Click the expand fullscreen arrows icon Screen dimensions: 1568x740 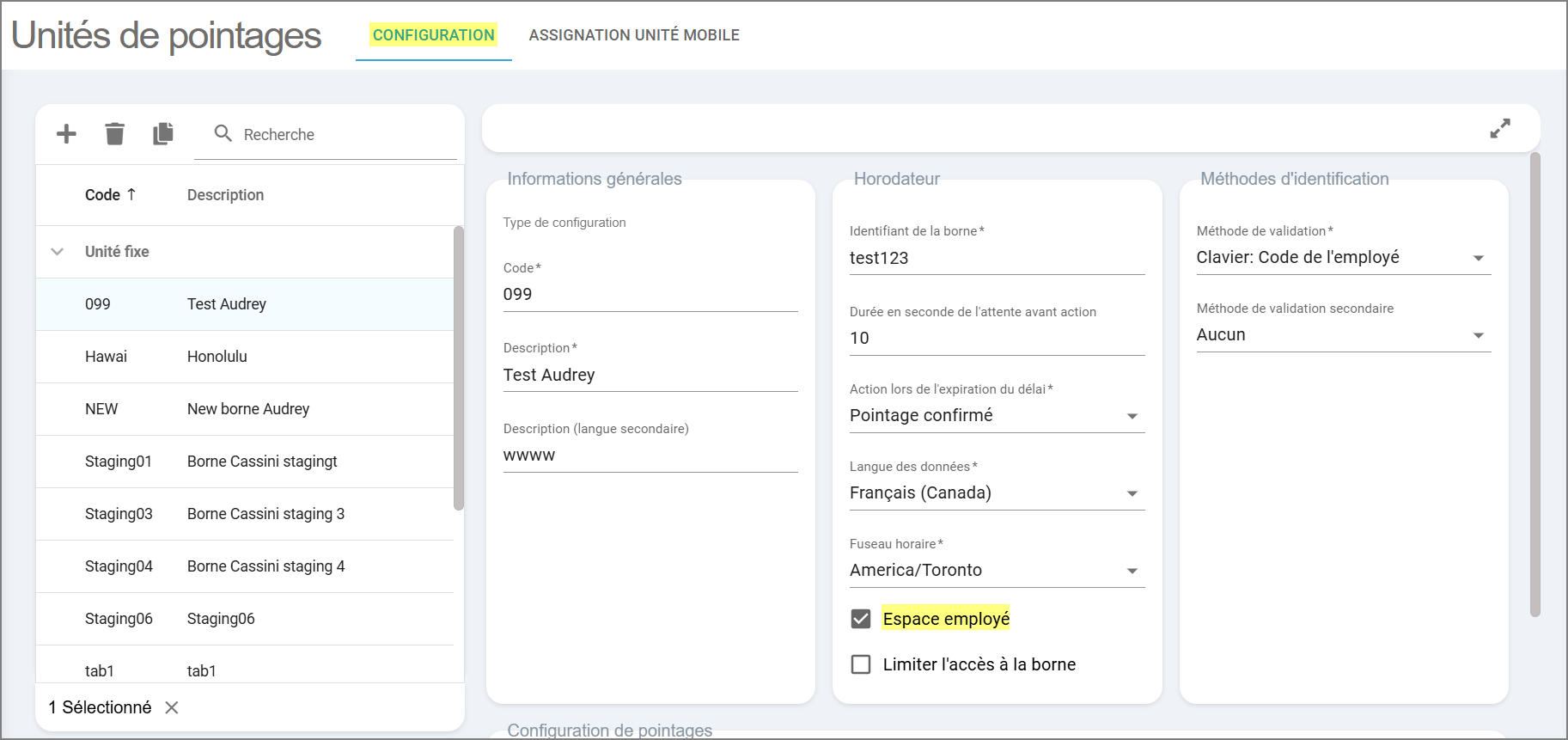1499,129
